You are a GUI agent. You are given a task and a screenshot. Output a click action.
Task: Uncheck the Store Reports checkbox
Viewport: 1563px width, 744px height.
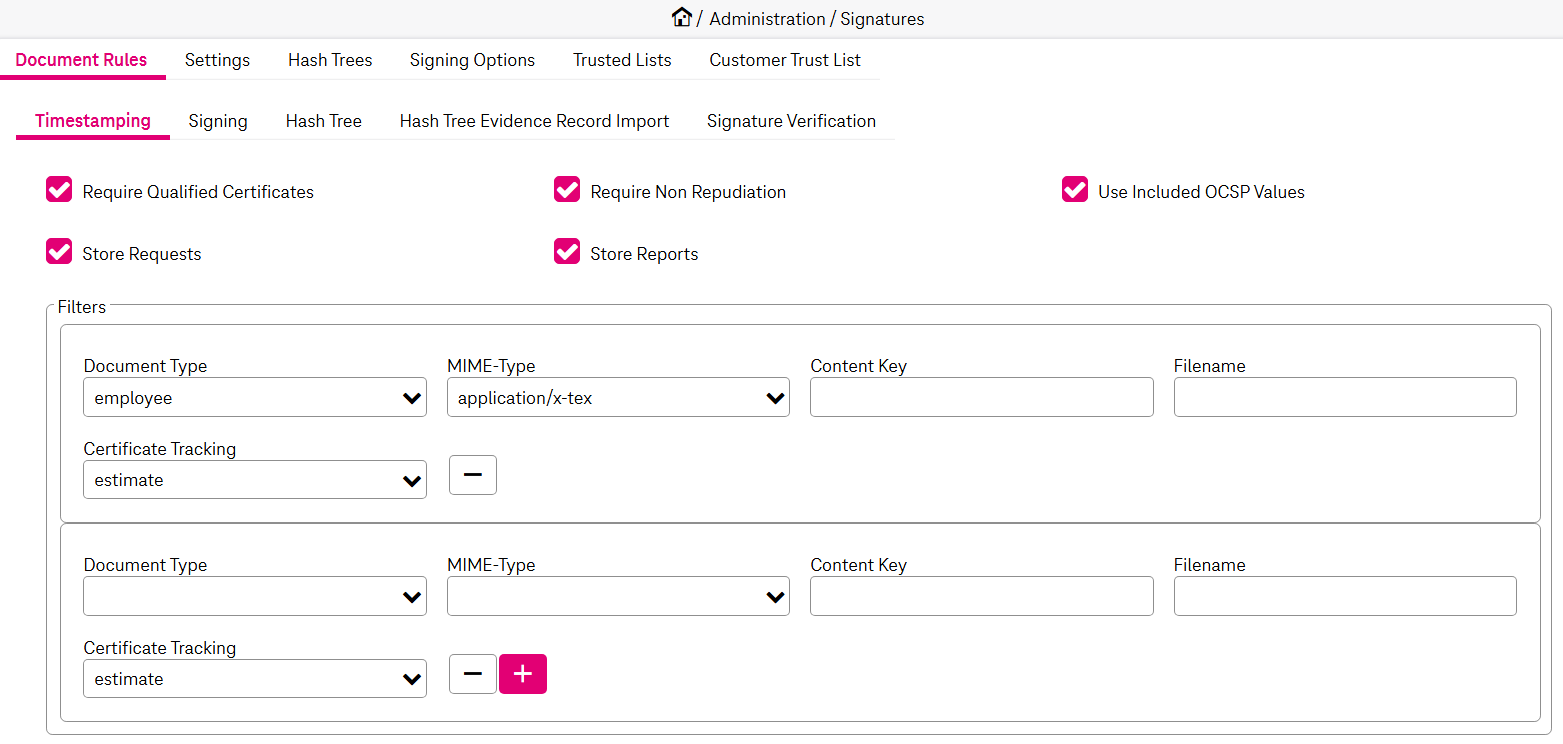point(567,252)
